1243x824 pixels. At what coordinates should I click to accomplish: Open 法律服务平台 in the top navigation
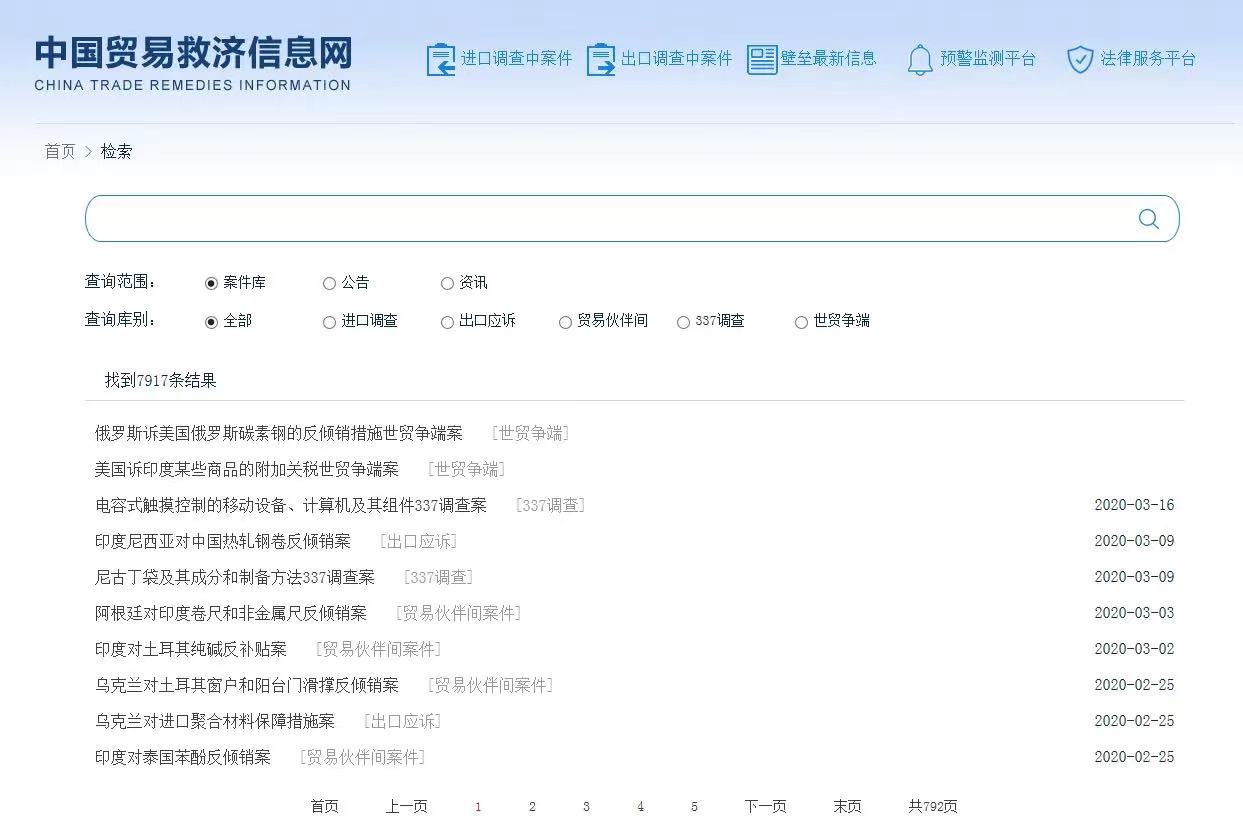[x=1147, y=59]
